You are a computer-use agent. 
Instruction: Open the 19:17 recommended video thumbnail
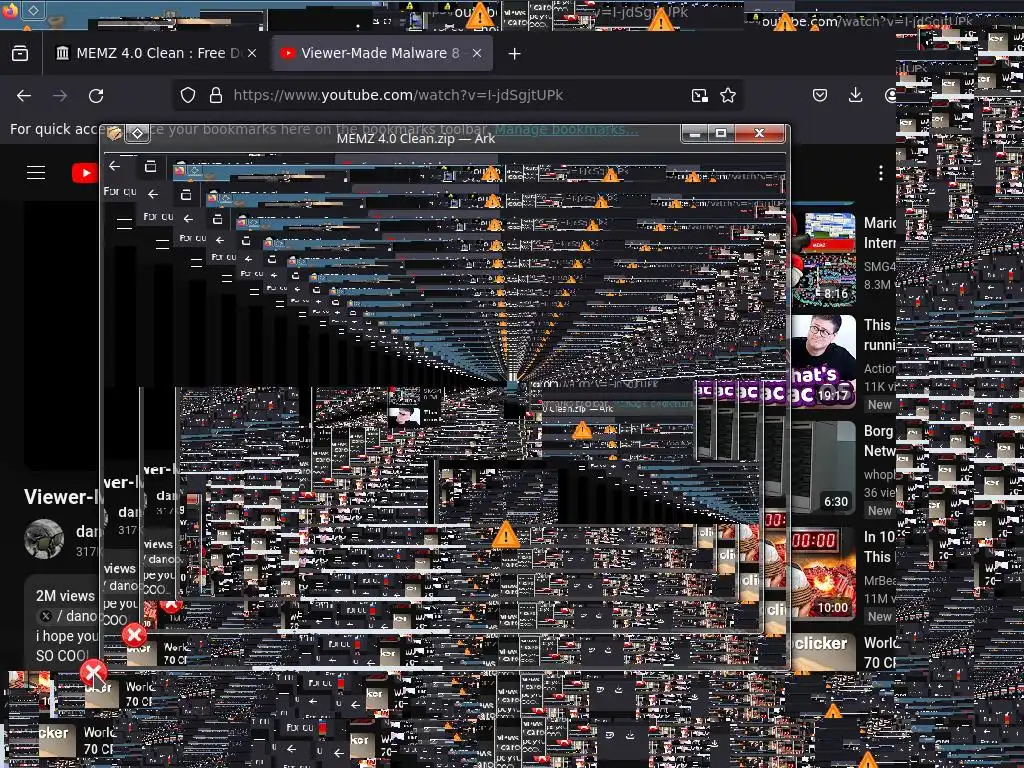coord(823,361)
